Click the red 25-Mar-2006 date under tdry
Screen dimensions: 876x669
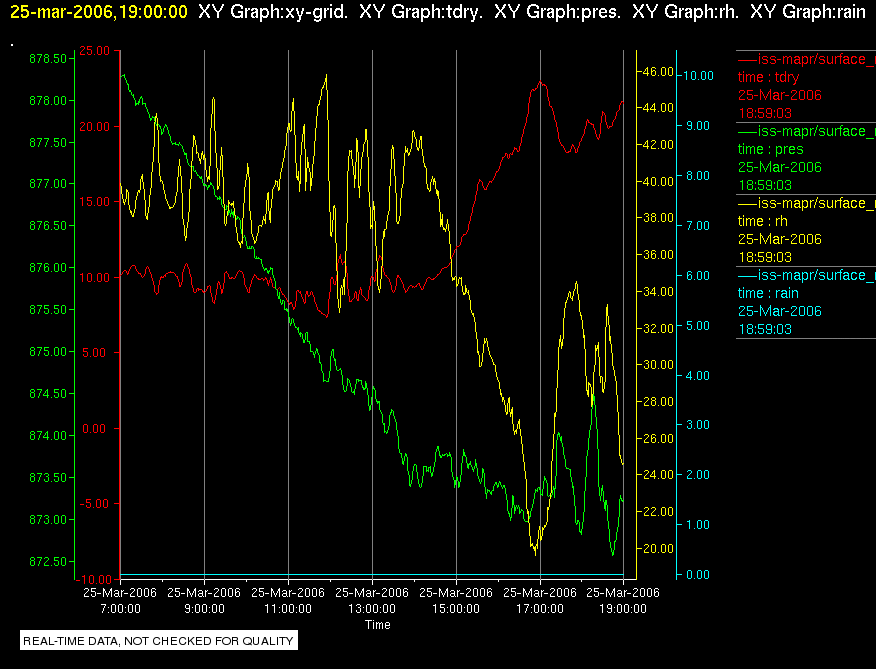(x=779, y=95)
